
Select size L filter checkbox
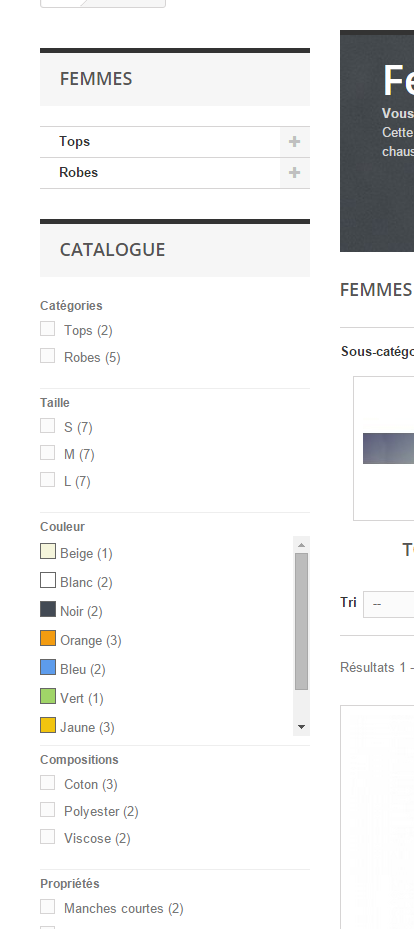(48, 480)
